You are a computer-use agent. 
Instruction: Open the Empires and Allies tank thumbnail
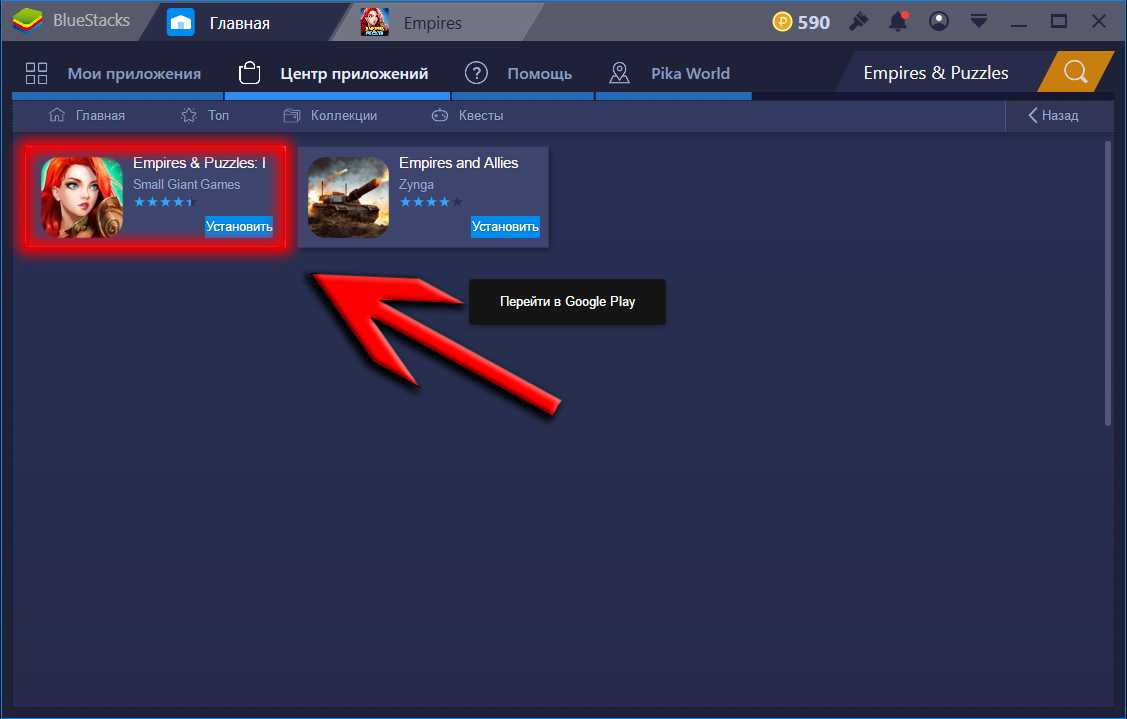click(348, 197)
